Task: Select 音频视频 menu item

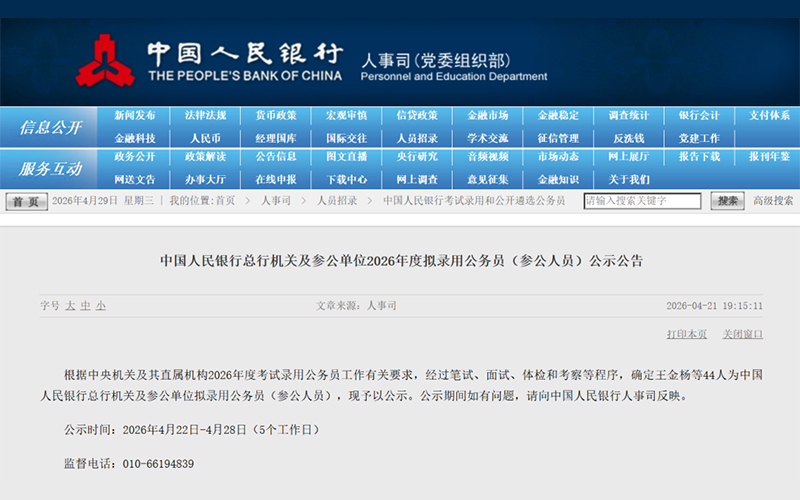Action: (488, 157)
